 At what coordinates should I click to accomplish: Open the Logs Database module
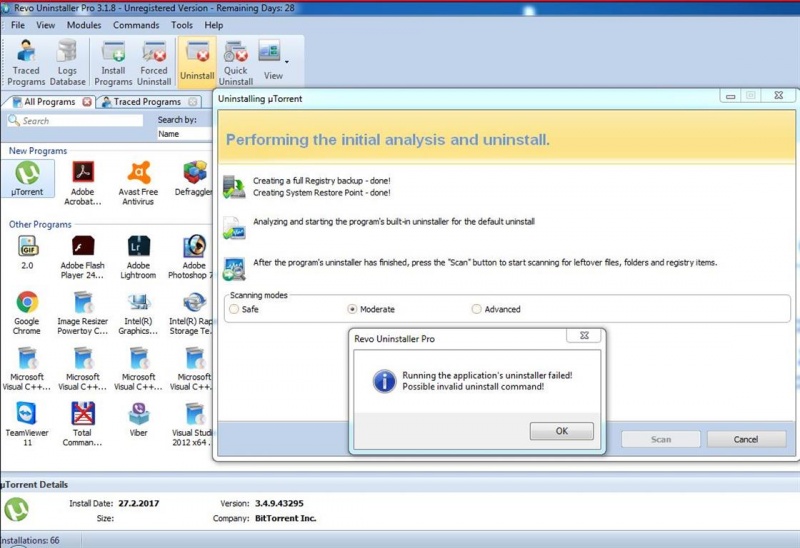click(67, 63)
